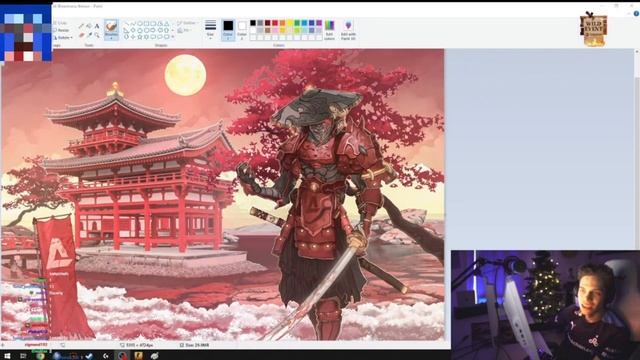Choose the Oval shape
This screenshot has height=360, width=640.
[140, 24]
